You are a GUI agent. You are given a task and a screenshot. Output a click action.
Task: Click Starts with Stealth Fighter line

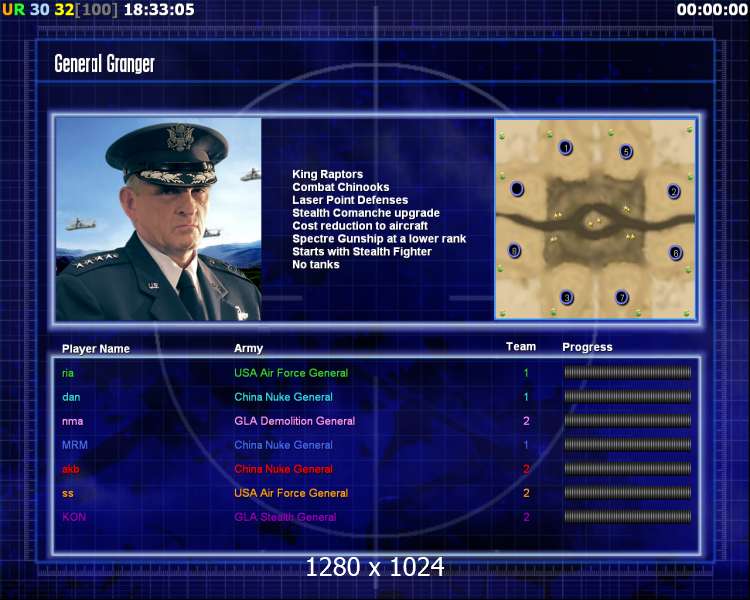point(362,252)
